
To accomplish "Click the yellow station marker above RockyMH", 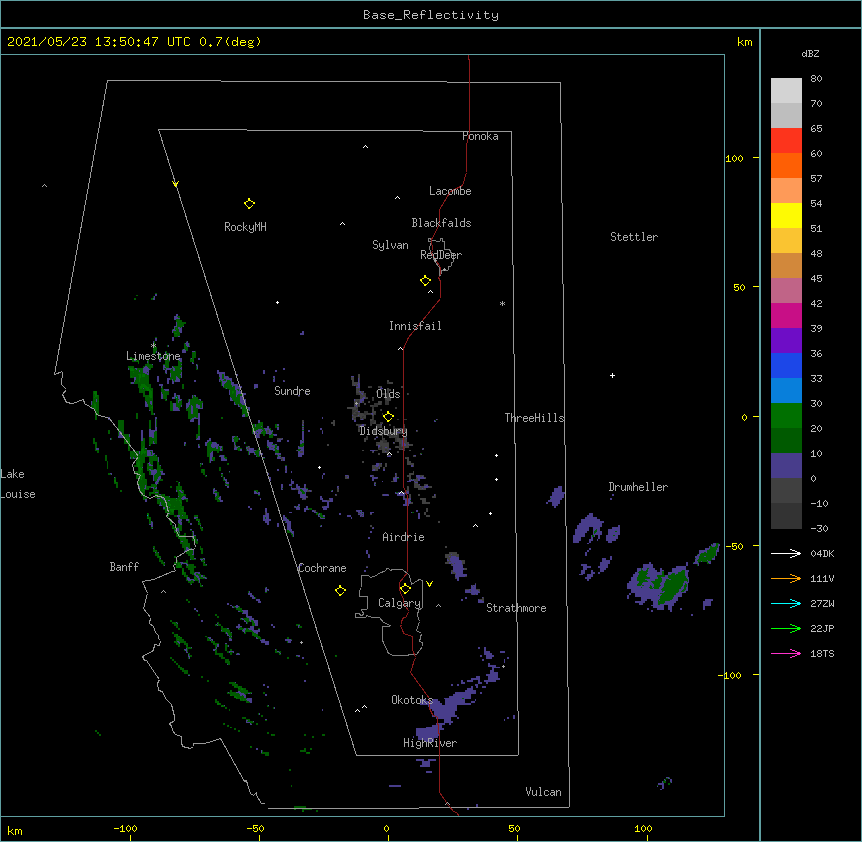I will [x=249, y=204].
